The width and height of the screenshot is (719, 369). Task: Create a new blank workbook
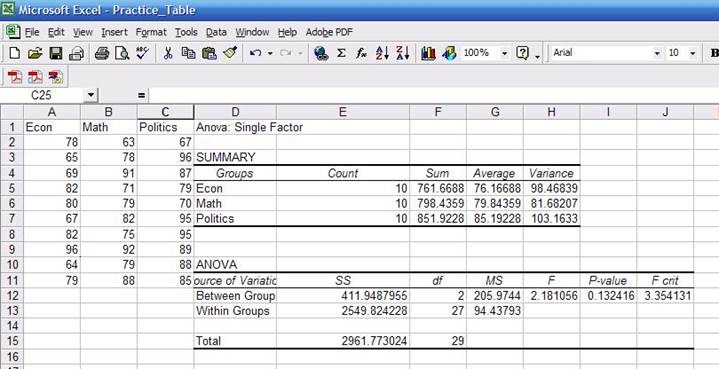(x=14, y=53)
